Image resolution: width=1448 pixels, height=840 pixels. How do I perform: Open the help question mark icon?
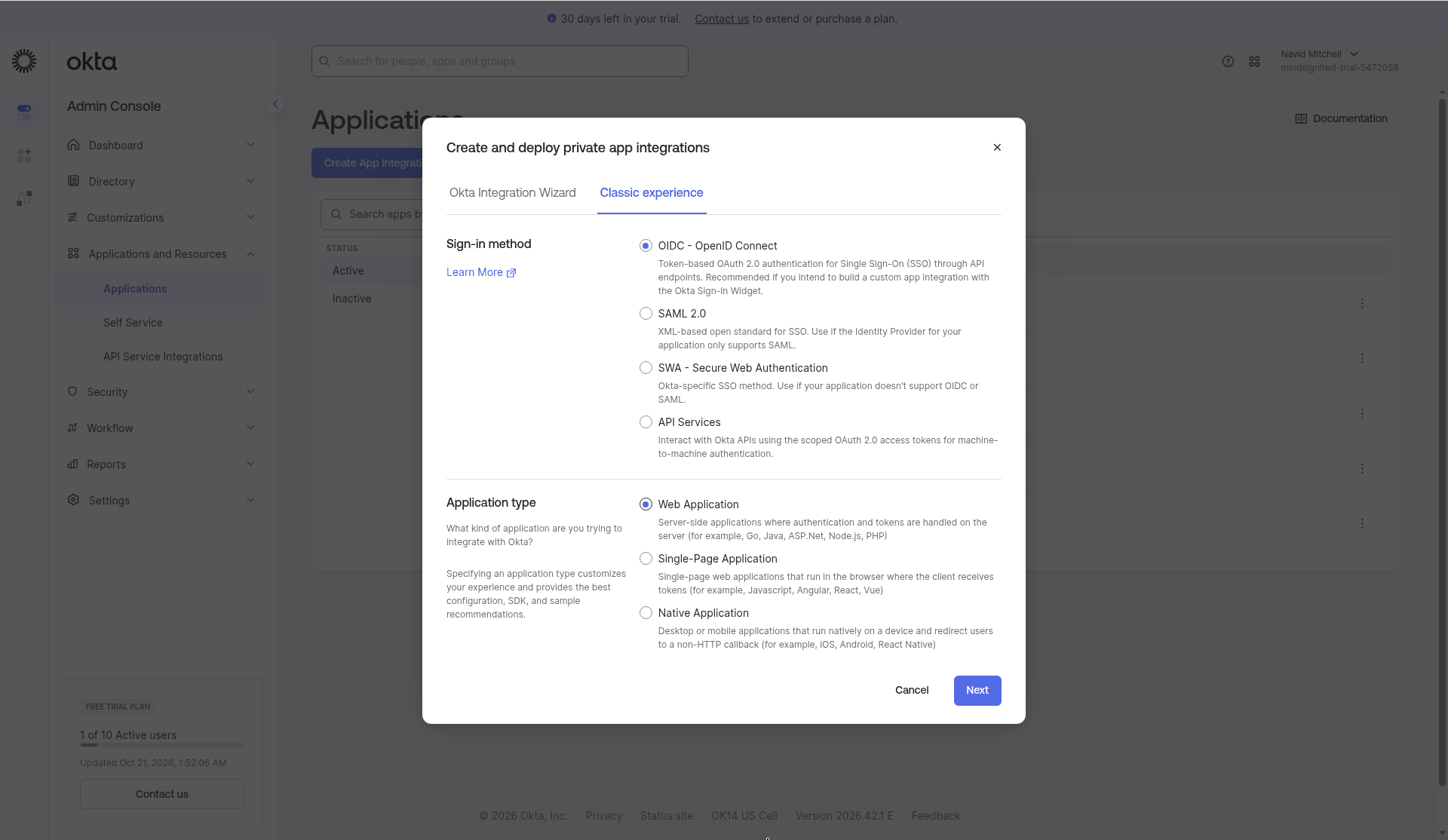[x=1228, y=62]
